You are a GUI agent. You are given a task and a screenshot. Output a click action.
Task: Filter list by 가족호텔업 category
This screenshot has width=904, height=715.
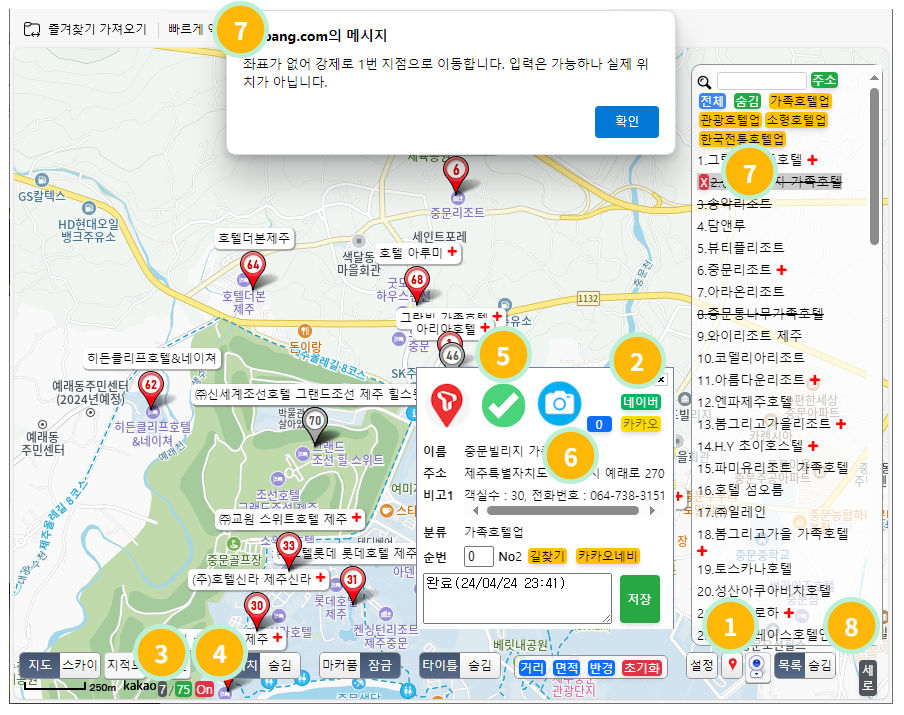(x=799, y=101)
